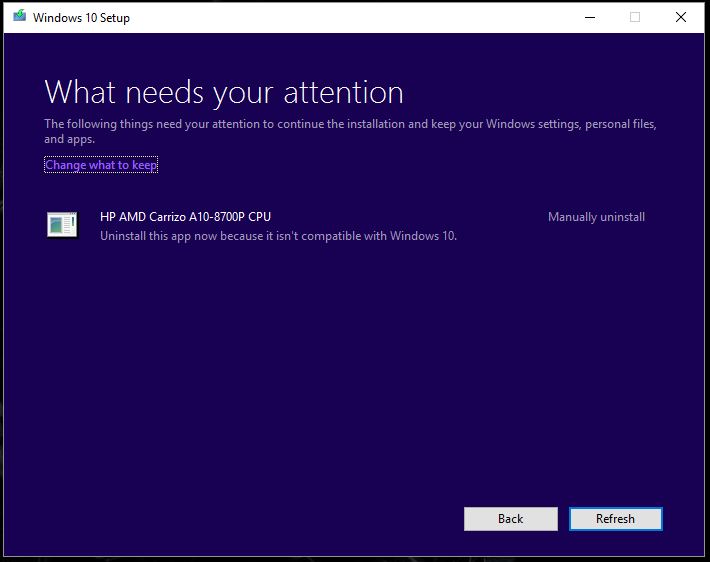Click the Windows 10 Setup title bar icon
The width and height of the screenshot is (710, 562).
pyautogui.click(x=19, y=17)
